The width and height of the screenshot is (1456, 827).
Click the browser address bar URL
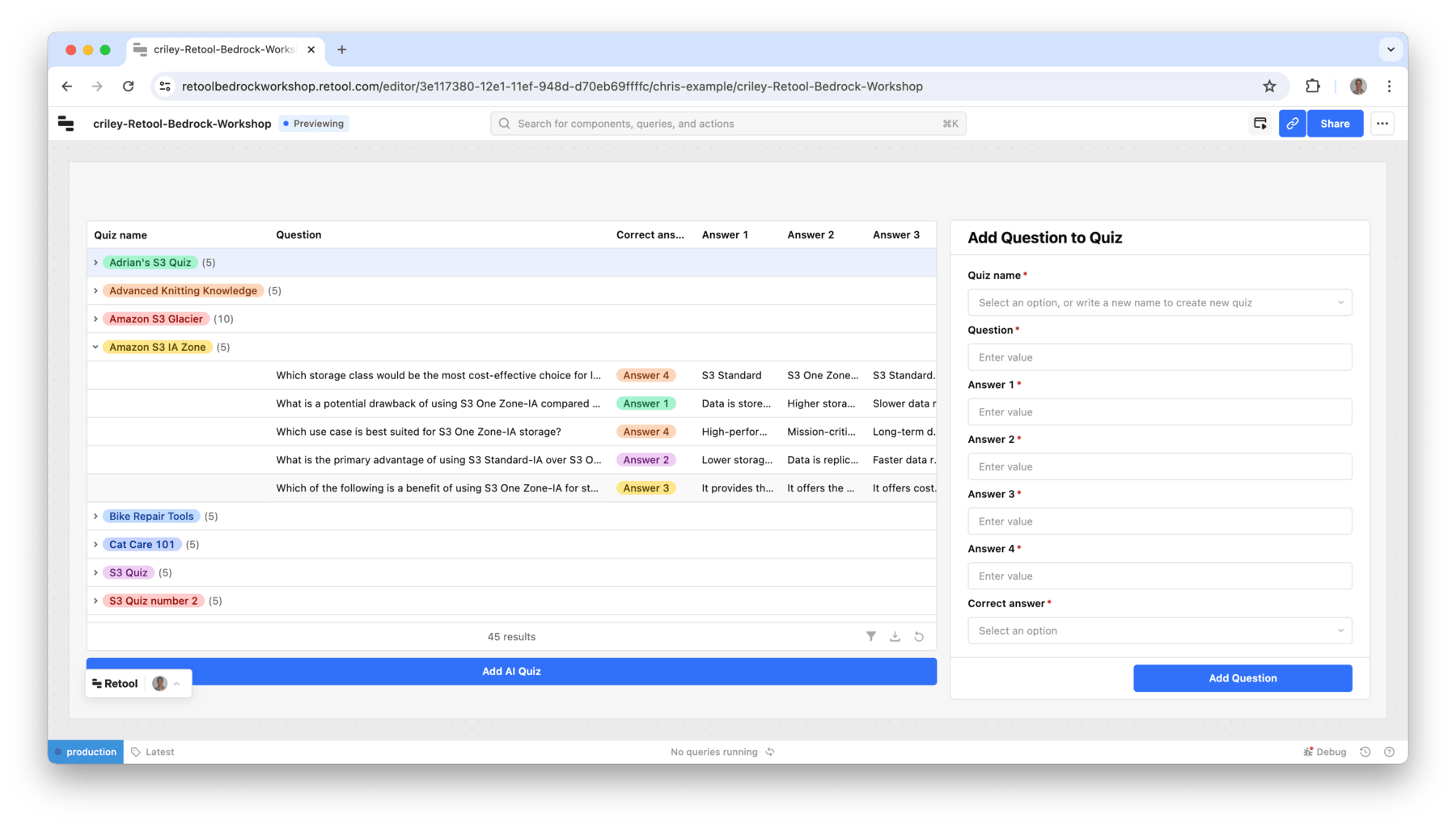(552, 86)
